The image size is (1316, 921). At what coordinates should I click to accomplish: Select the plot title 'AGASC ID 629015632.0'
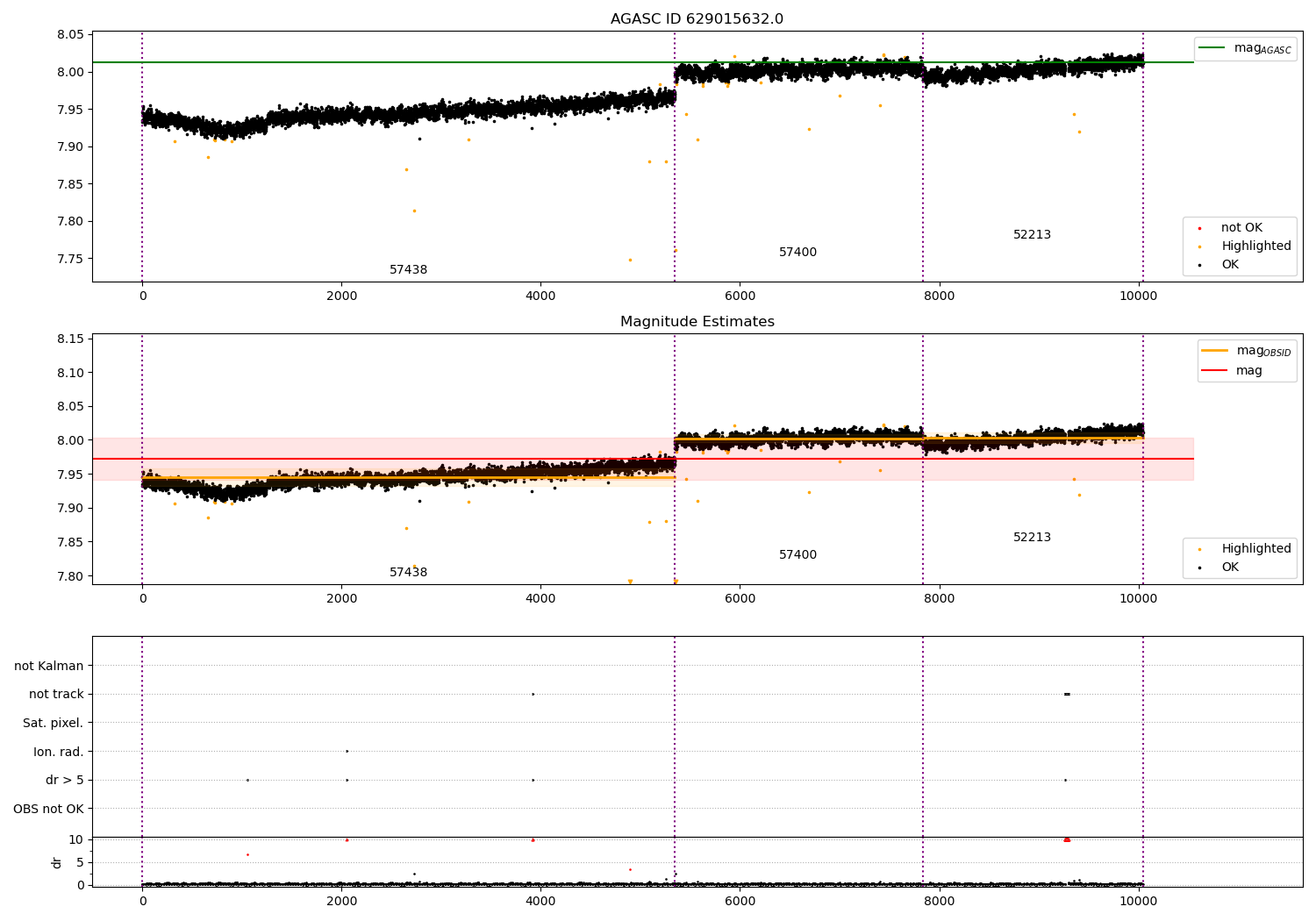(x=697, y=19)
